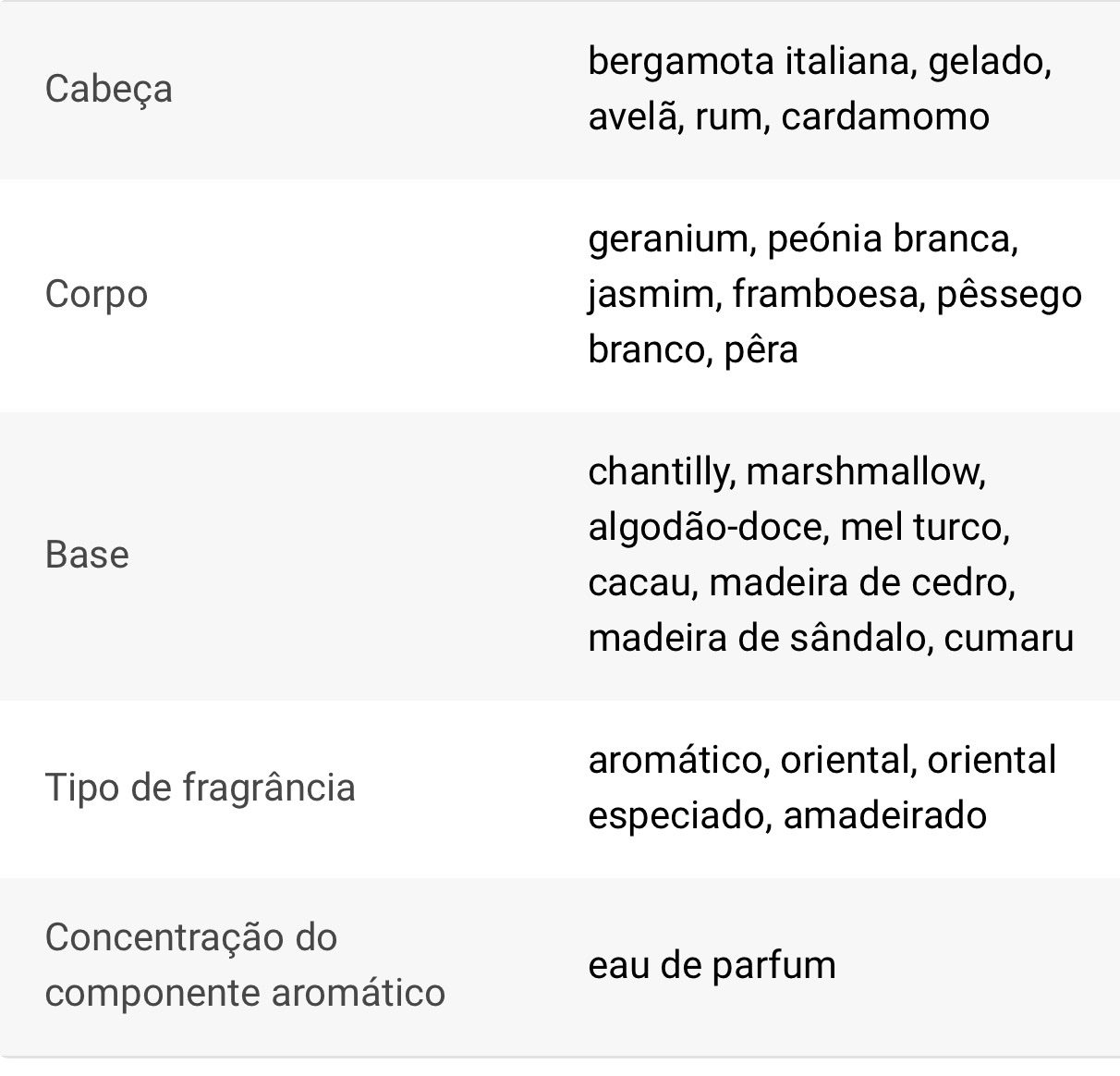Click the Base row label

[87, 555]
